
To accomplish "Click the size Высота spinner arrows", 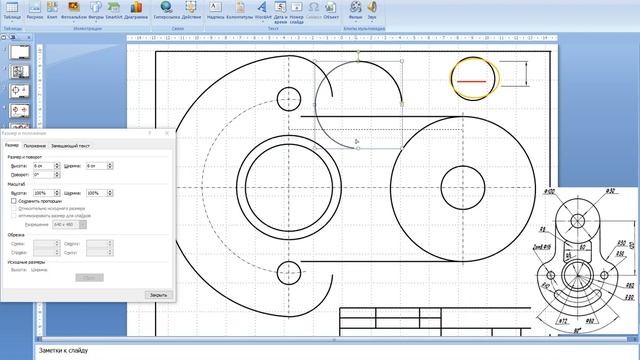I will click(57, 166).
